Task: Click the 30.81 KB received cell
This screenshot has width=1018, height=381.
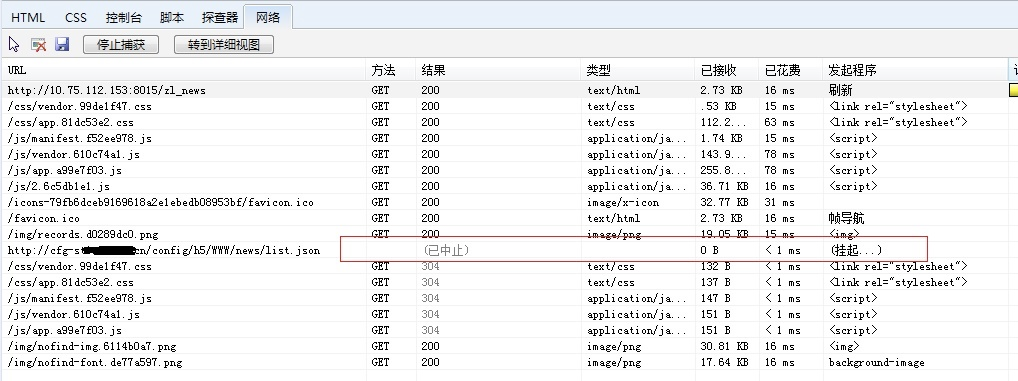Action: (x=724, y=346)
